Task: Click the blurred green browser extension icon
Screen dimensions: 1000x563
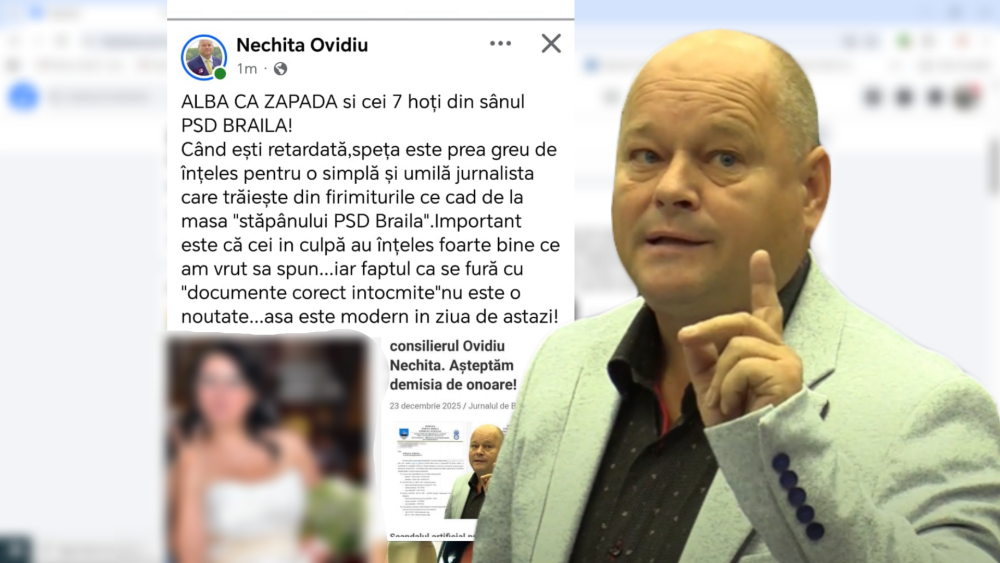Action: [x=903, y=41]
